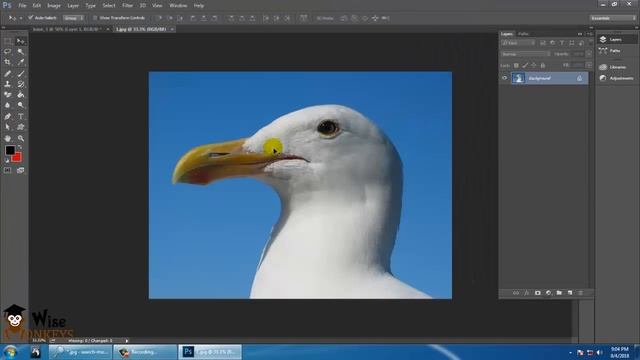Select the Crop tool
This screenshot has width=640, height=360.
tap(8, 62)
